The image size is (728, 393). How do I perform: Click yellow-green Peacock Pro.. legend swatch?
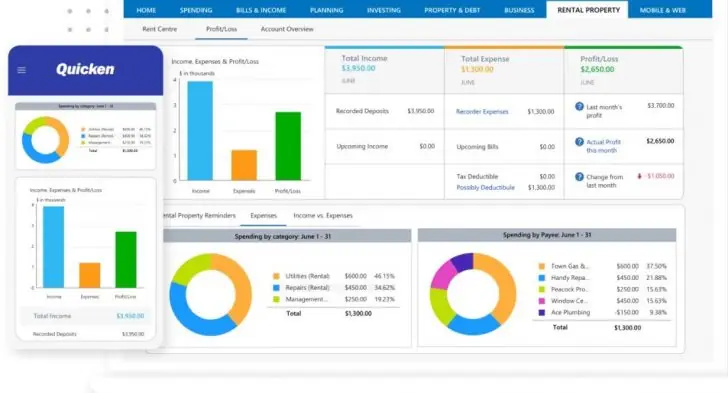pos(541,289)
